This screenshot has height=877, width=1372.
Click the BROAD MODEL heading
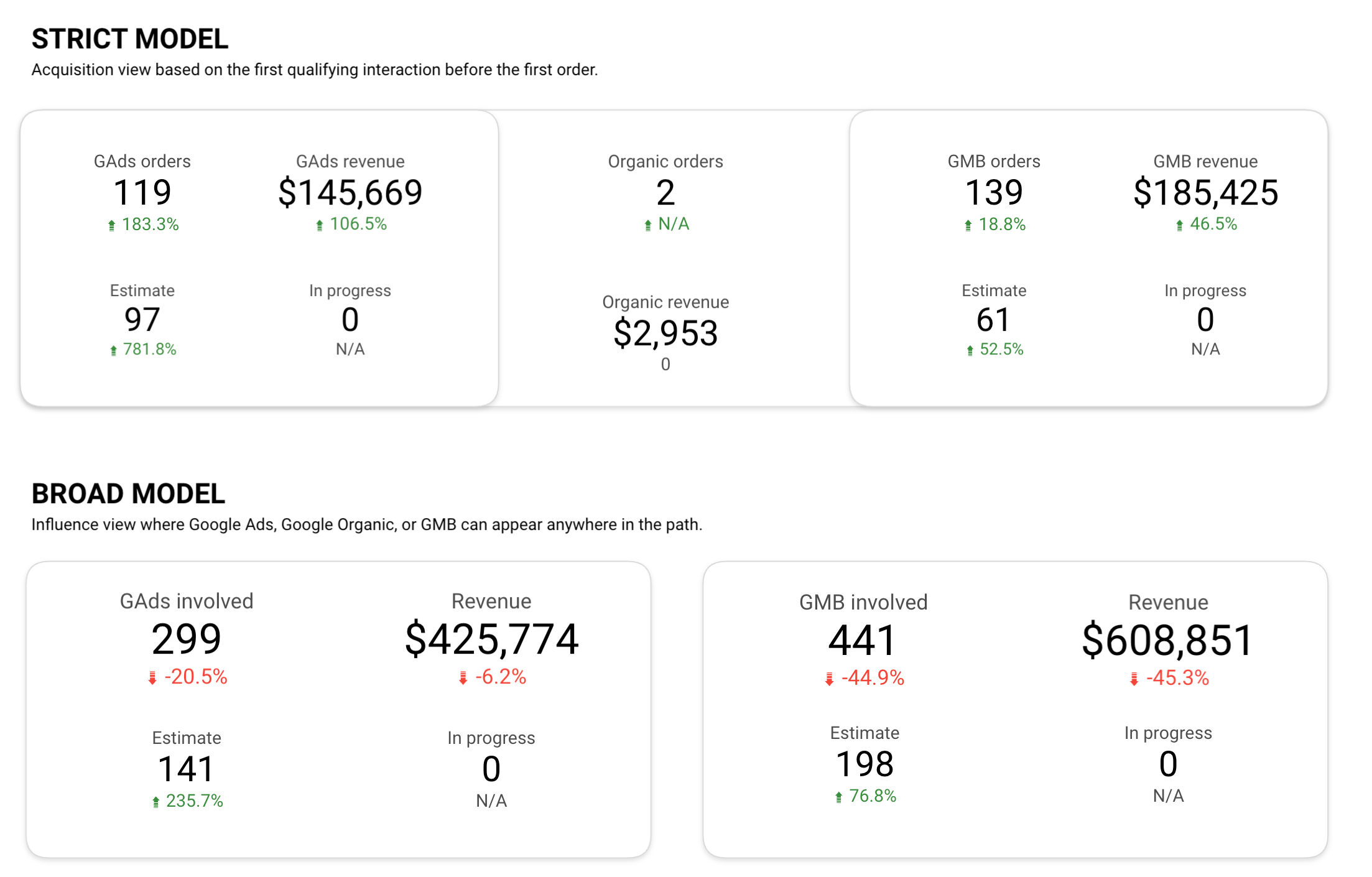coord(128,494)
